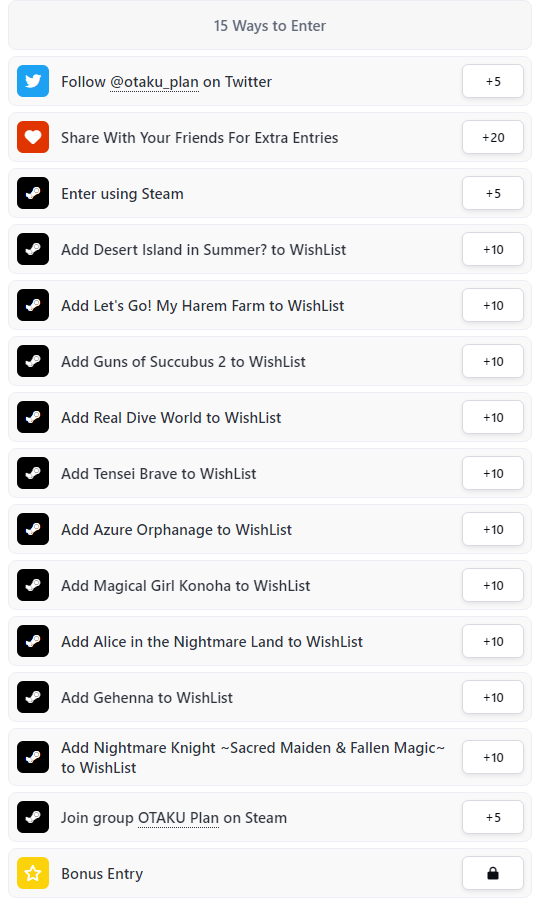Click +5 button for Twitter follow

[493, 81]
